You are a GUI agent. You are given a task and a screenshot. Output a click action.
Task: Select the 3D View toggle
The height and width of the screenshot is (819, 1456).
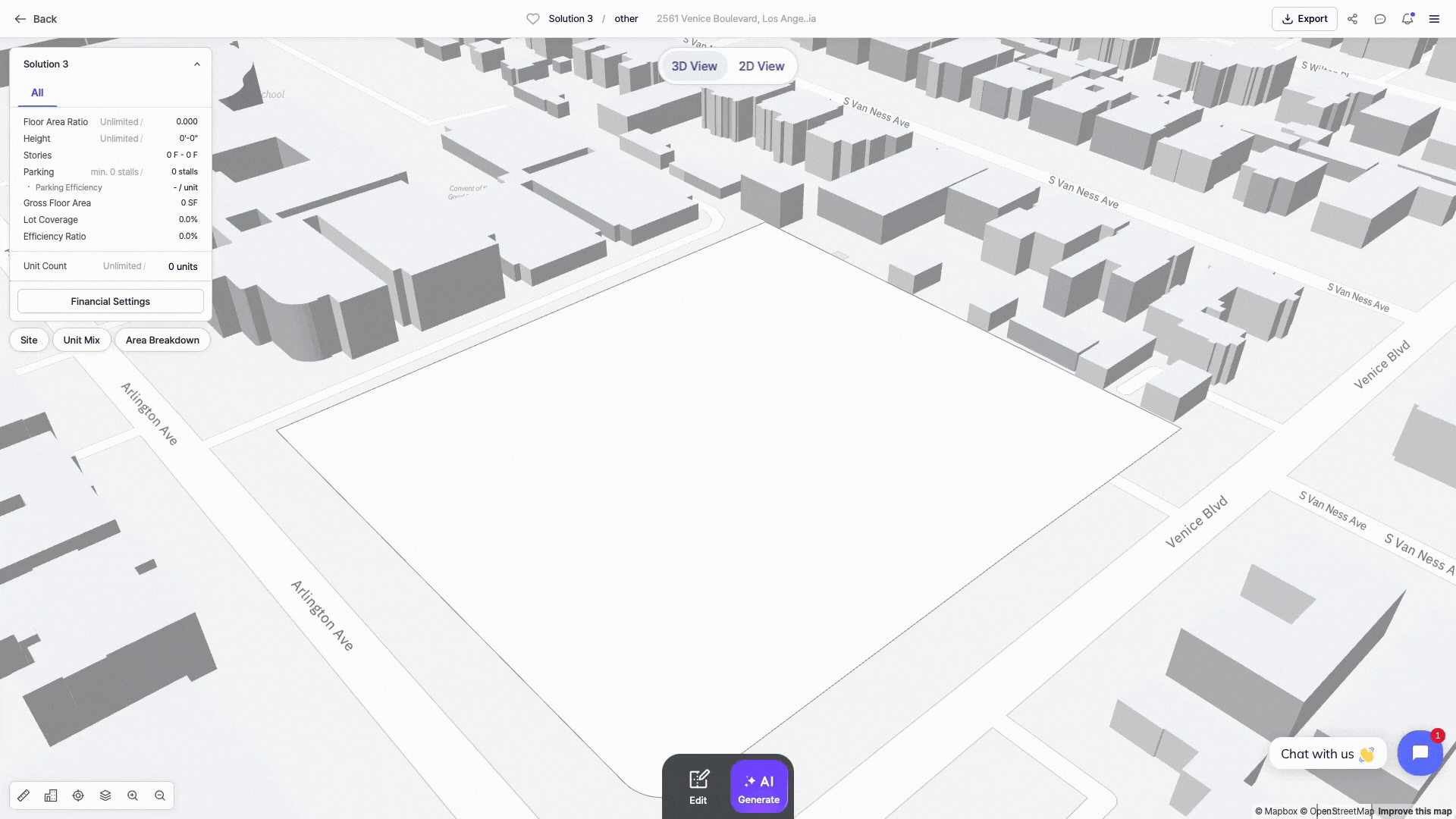(694, 66)
